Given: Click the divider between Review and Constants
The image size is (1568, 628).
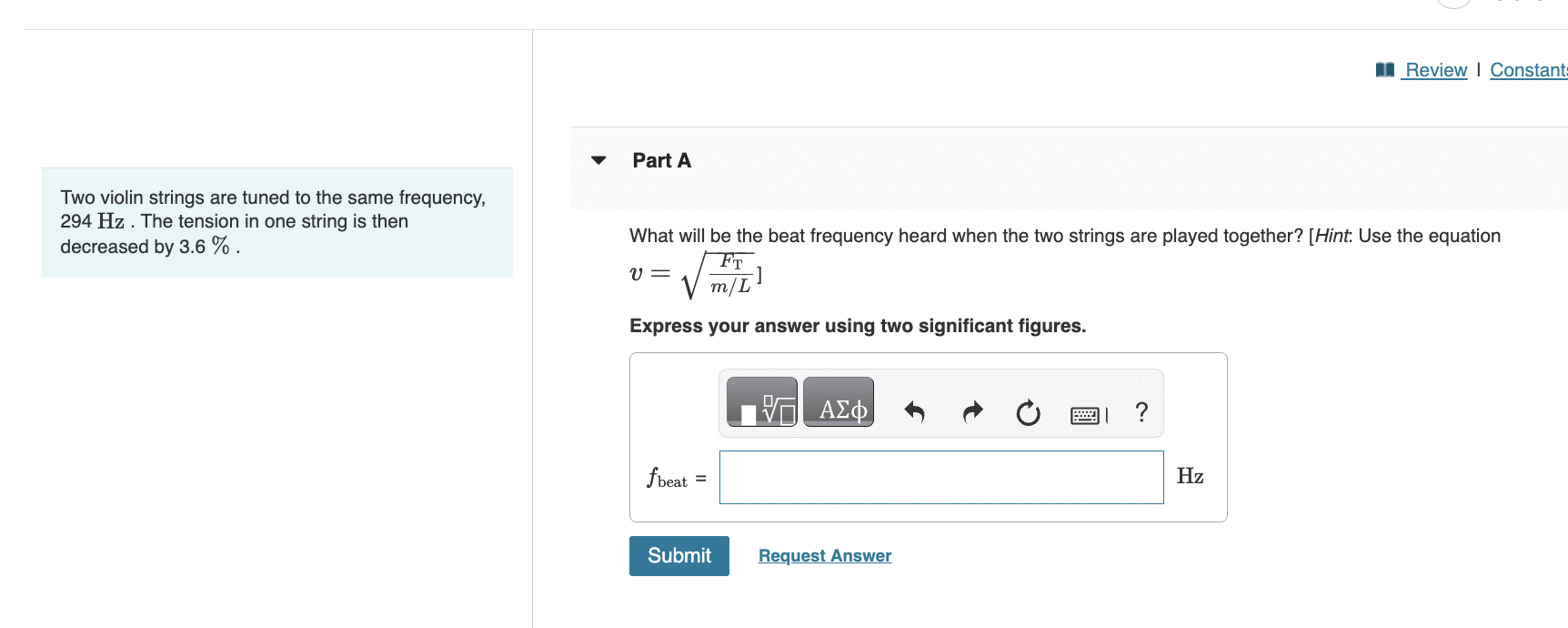Looking at the screenshot, I should (1480, 70).
